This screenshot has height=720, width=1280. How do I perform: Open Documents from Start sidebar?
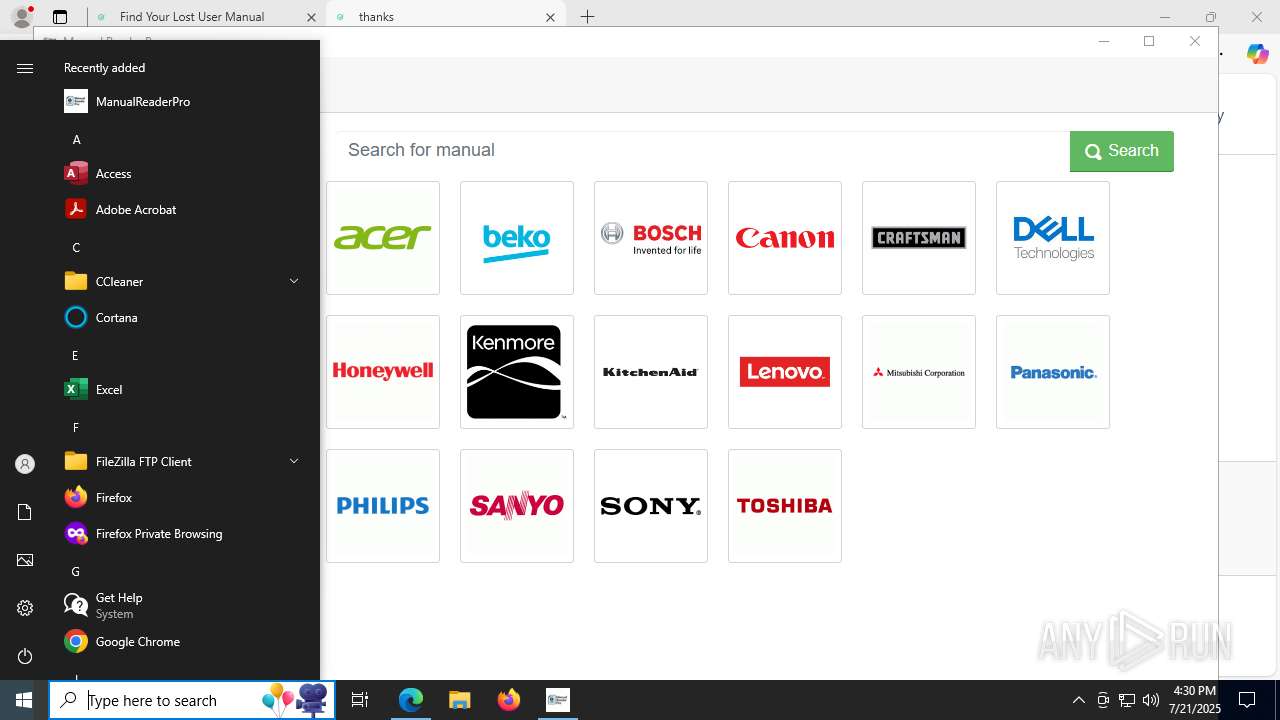tap(25, 512)
